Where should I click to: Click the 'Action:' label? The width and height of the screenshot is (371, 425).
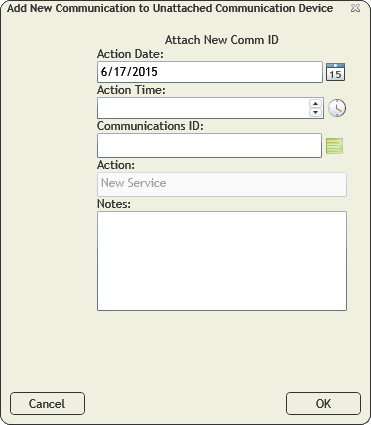(116, 165)
